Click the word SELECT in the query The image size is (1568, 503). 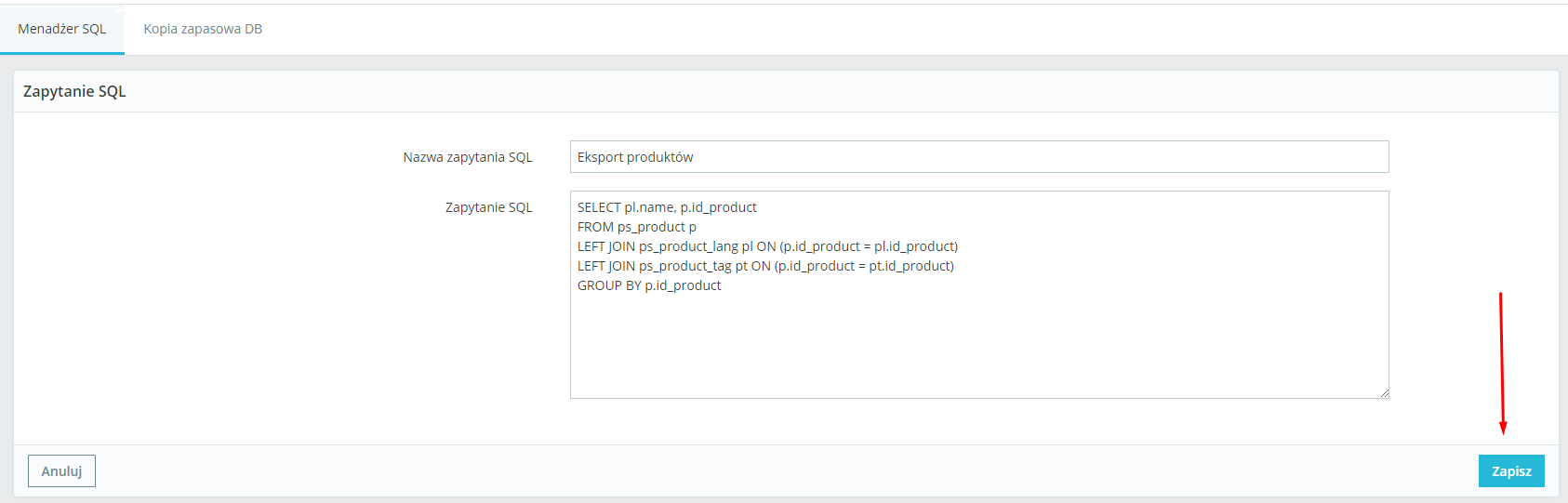pos(599,207)
